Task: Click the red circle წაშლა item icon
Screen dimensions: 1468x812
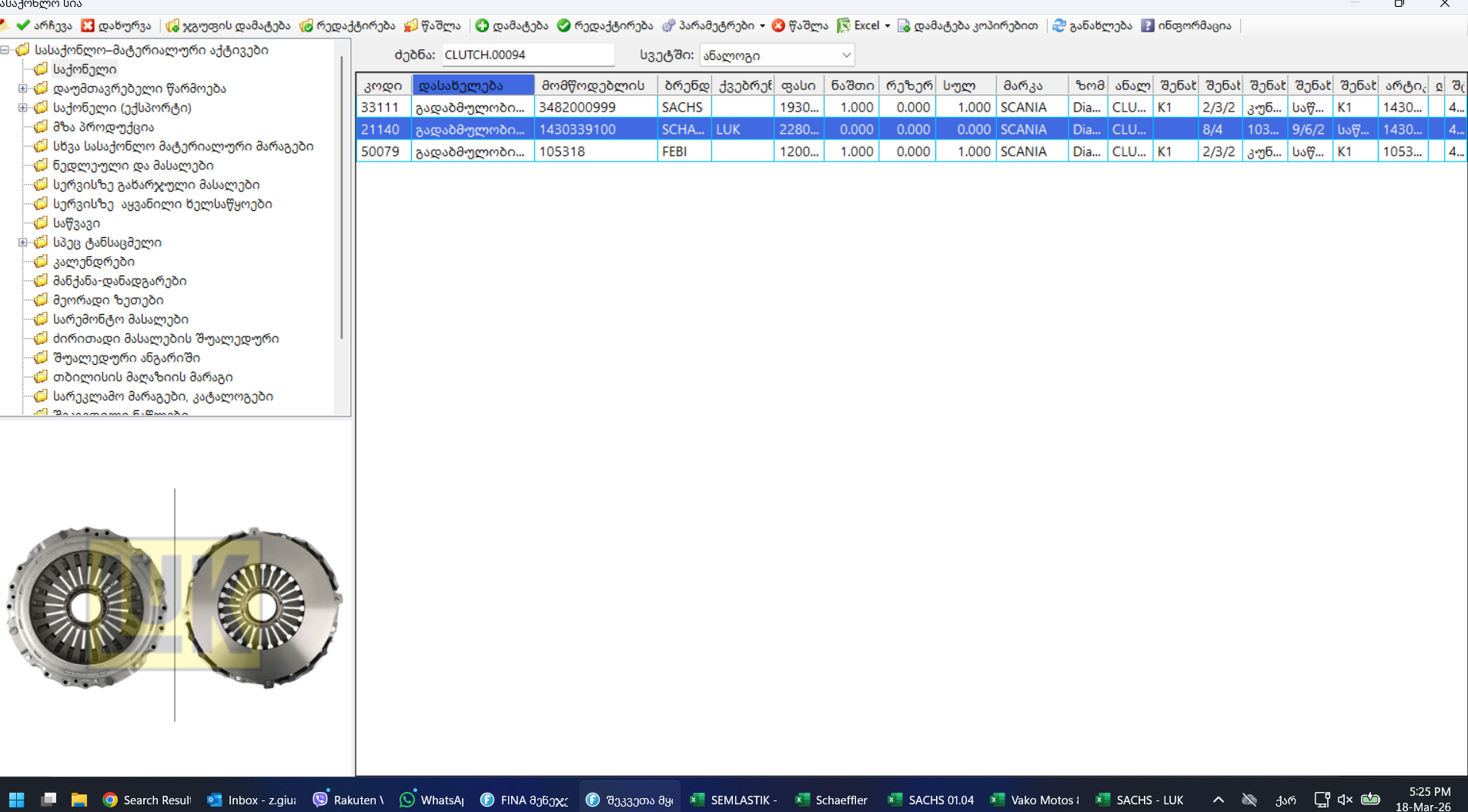Action: 778,25
